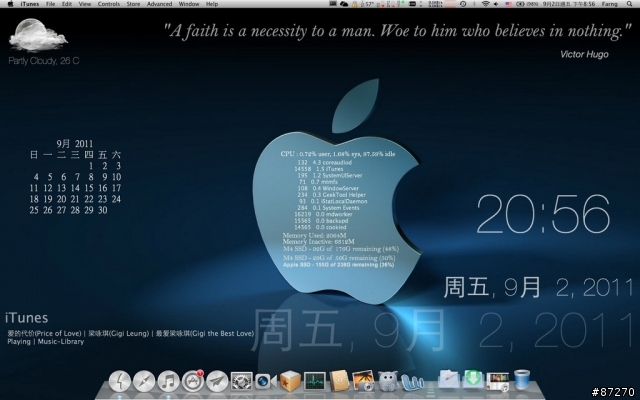Screen dimensions: 640x400
Task: Click the 'Victor Hugo' attribution text
Action: [x=584, y=54]
